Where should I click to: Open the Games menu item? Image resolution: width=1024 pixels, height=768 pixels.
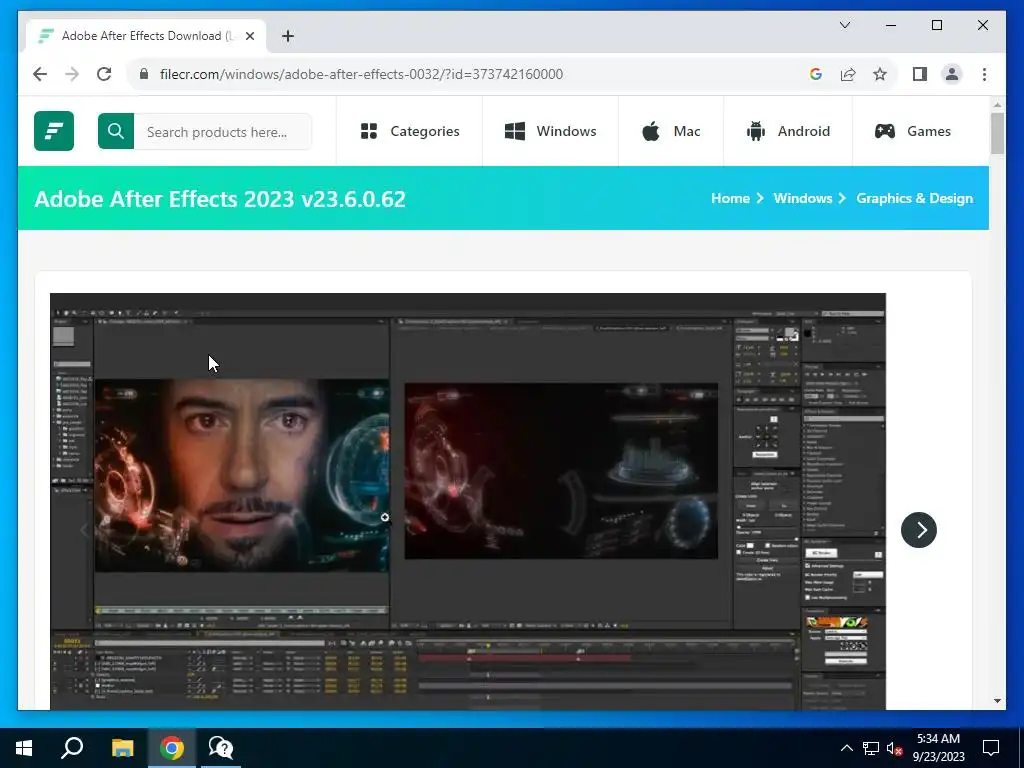(912, 131)
